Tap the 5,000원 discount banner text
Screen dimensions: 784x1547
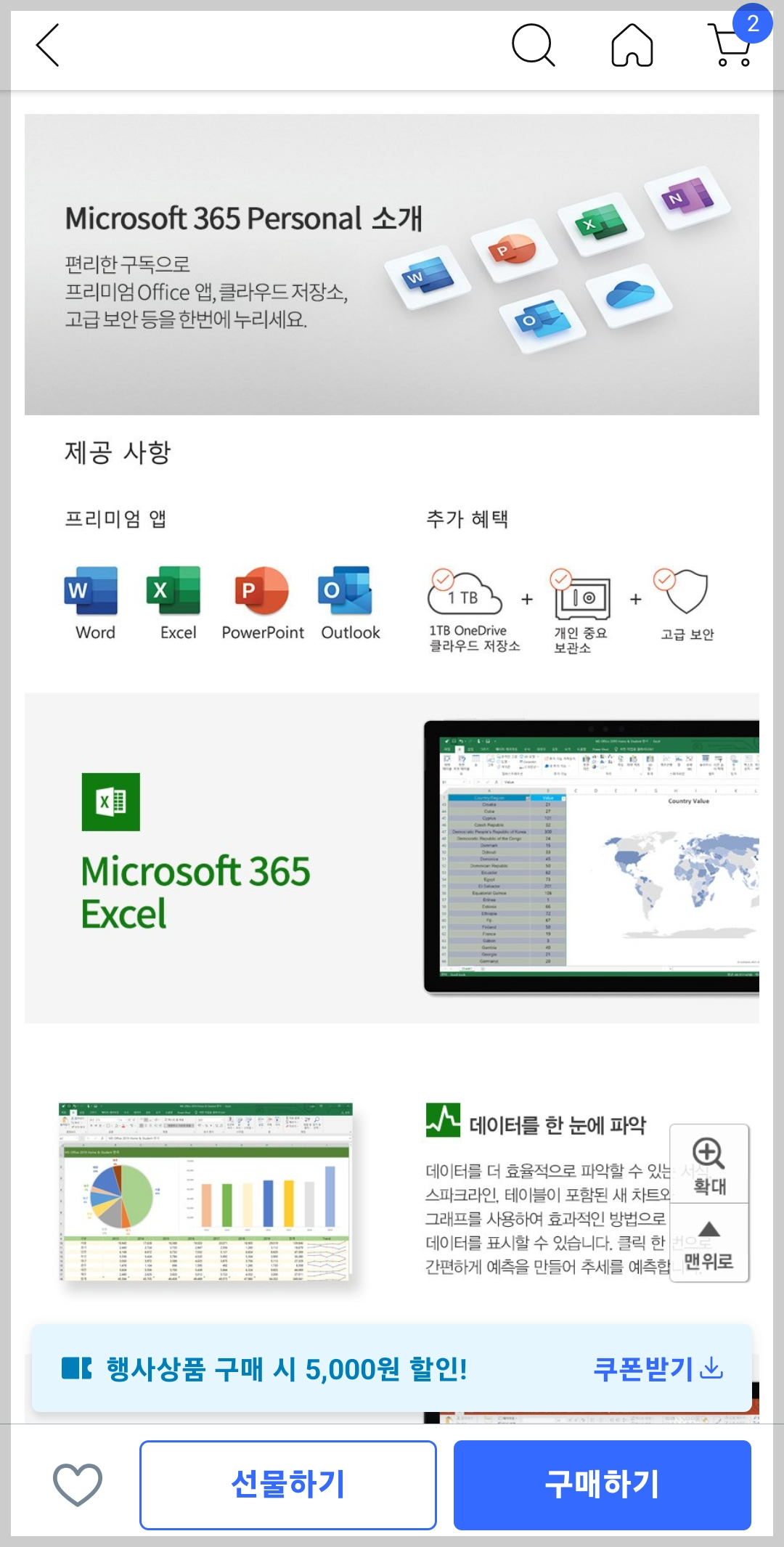coord(286,1369)
